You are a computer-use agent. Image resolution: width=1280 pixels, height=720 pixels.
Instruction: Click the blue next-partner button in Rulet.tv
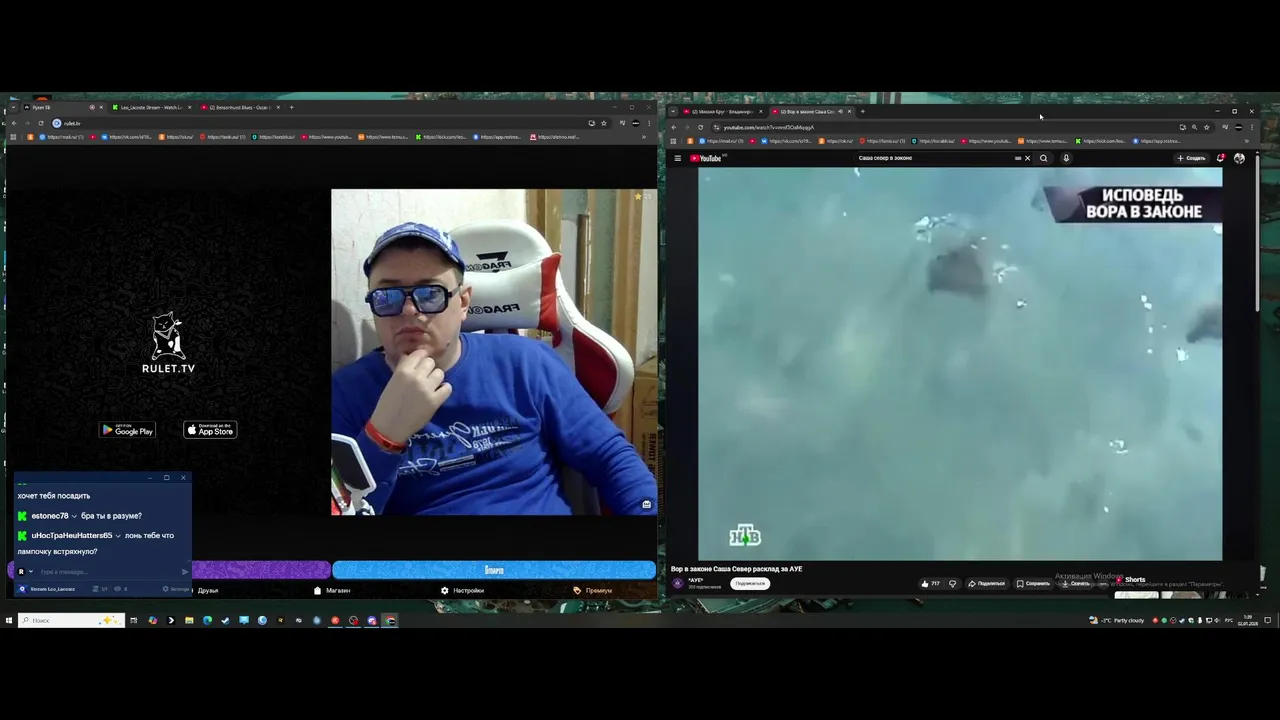pos(494,570)
